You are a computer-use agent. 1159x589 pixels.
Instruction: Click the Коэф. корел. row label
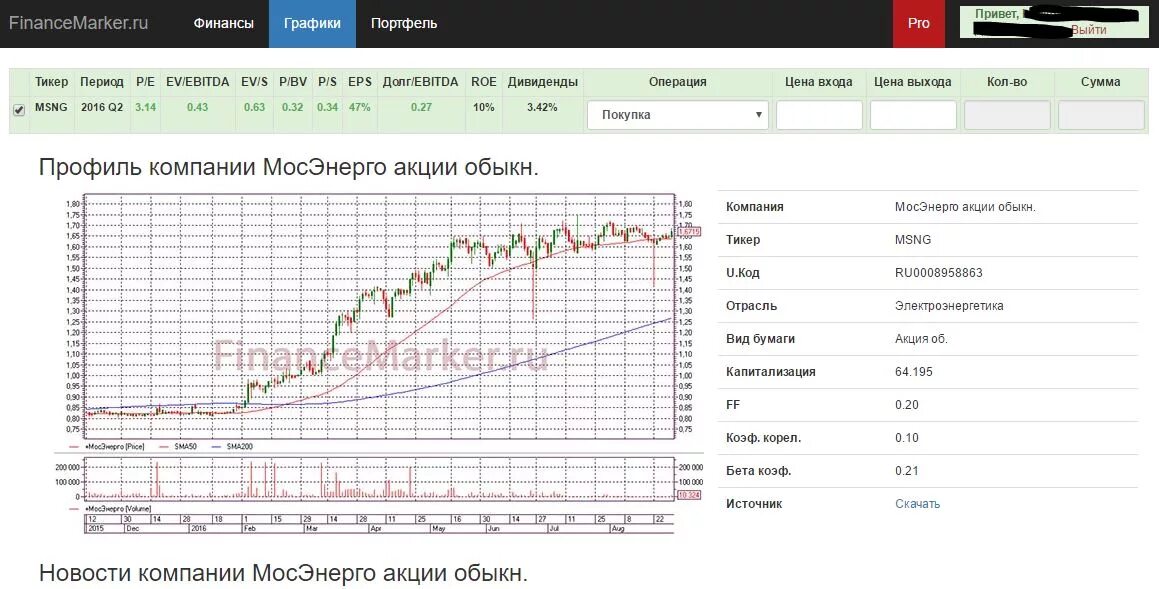764,438
